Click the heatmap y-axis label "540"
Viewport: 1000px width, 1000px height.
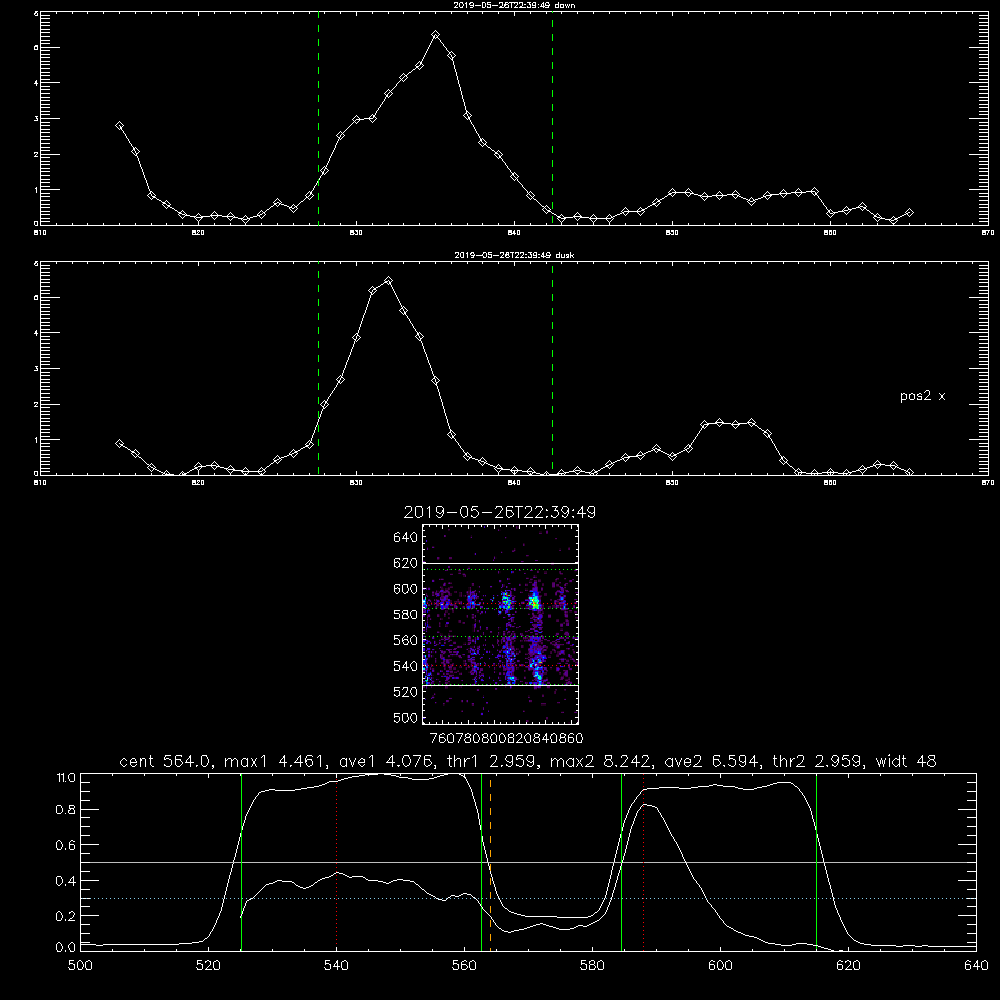pyautogui.click(x=406, y=666)
